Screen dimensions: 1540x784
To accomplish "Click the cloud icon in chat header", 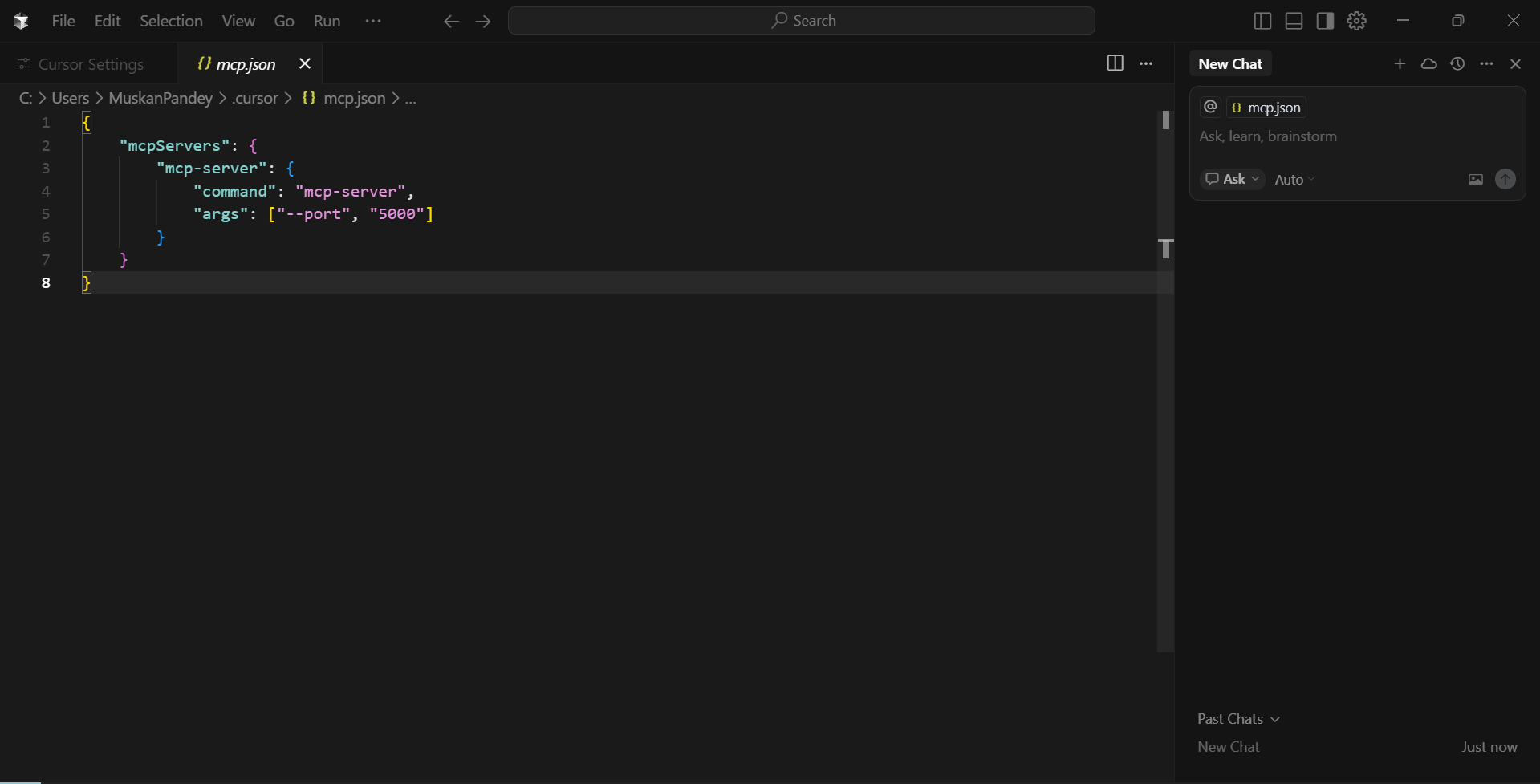I will pos(1428,63).
